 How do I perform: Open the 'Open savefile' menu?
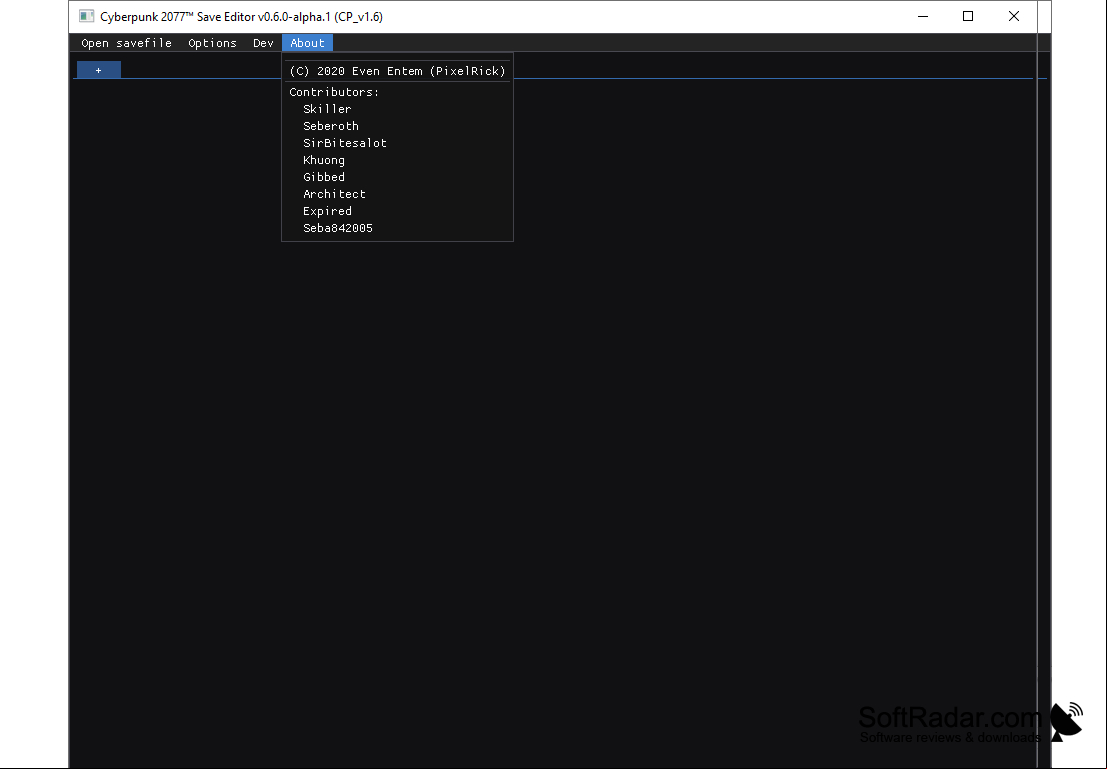[126, 43]
